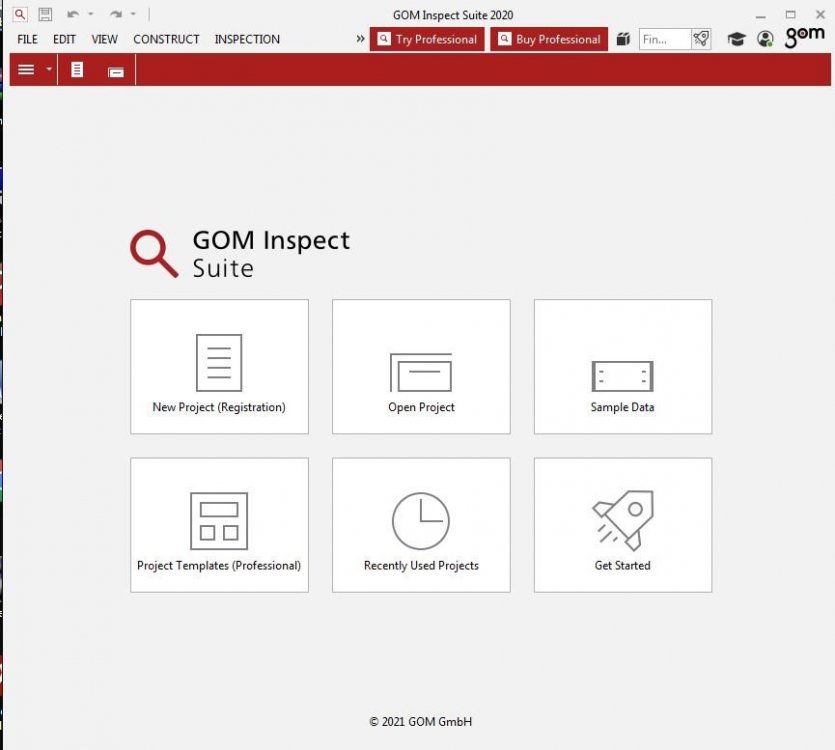
Task: Open the search magnifier in the top-left corner
Action: click(x=18, y=14)
